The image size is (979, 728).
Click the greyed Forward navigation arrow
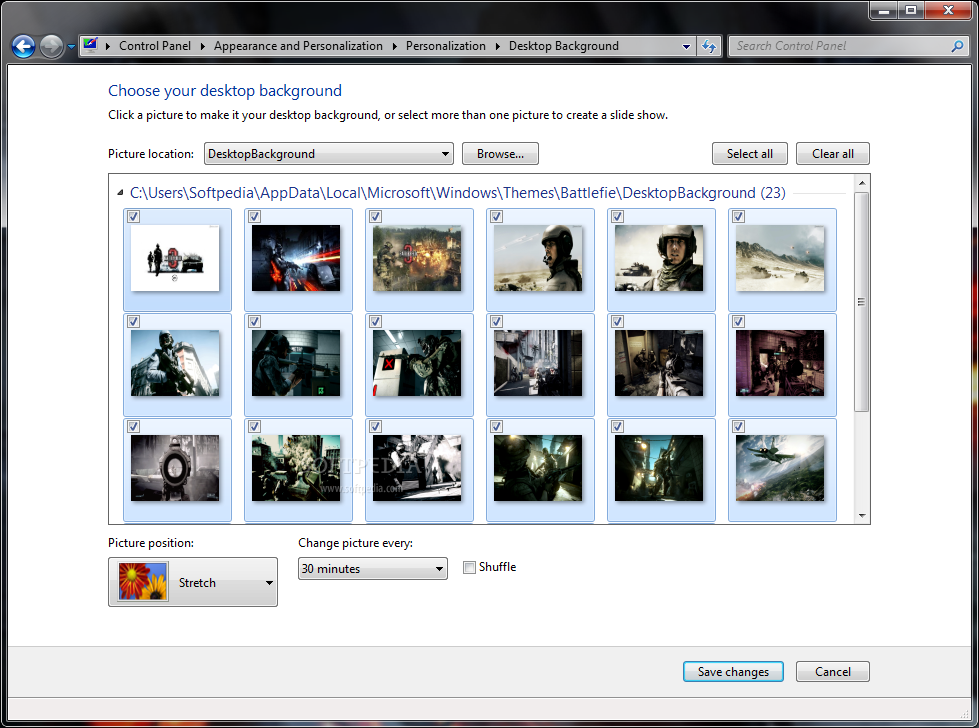click(51, 46)
